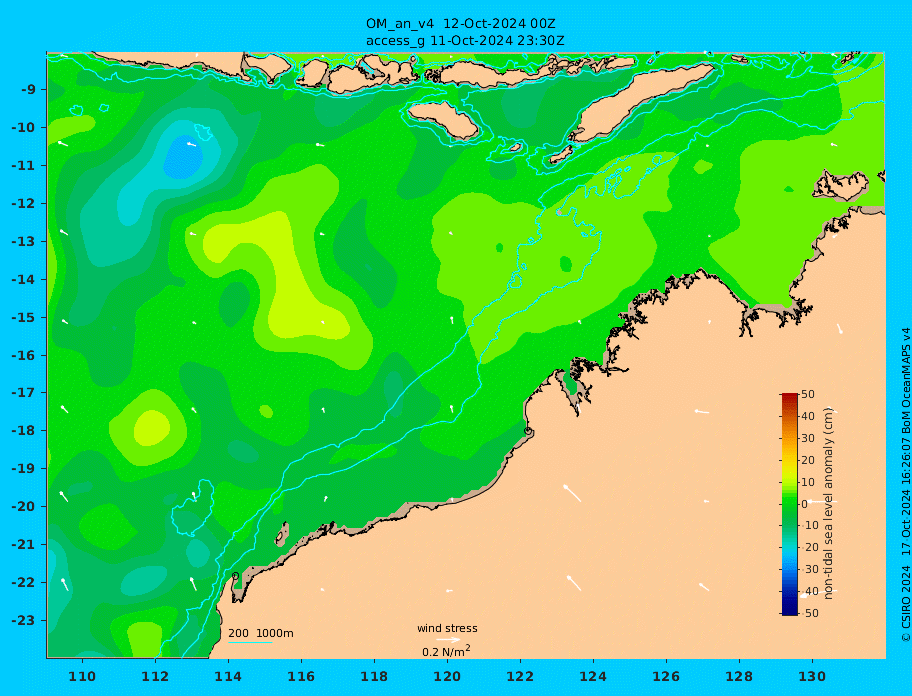The height and width of the screenshot is (696, 912).
Task: Click the latitude label "-14"
Action: [x=24, y=280]
